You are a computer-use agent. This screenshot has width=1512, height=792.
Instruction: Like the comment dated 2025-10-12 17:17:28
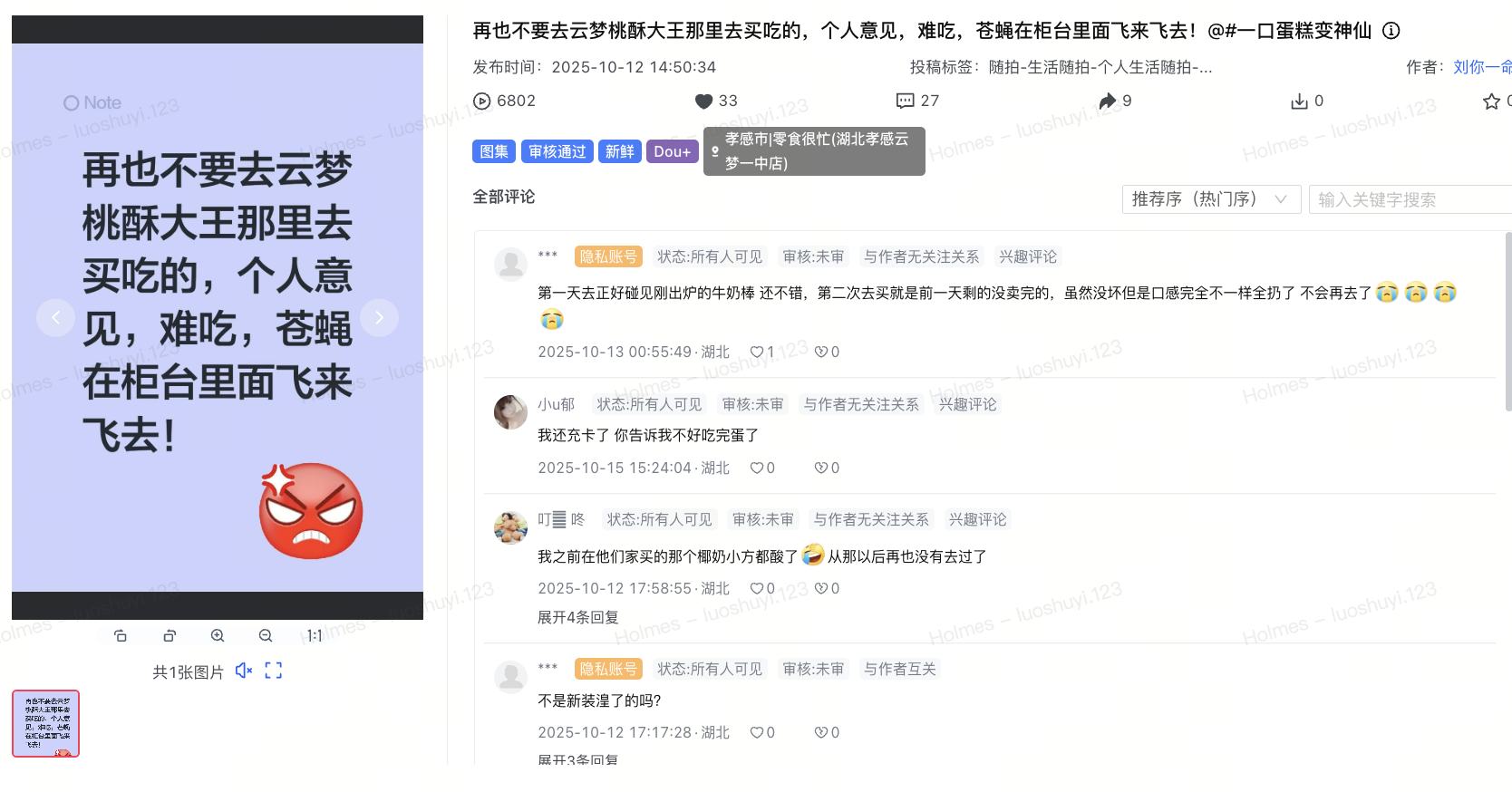point(757,732)
